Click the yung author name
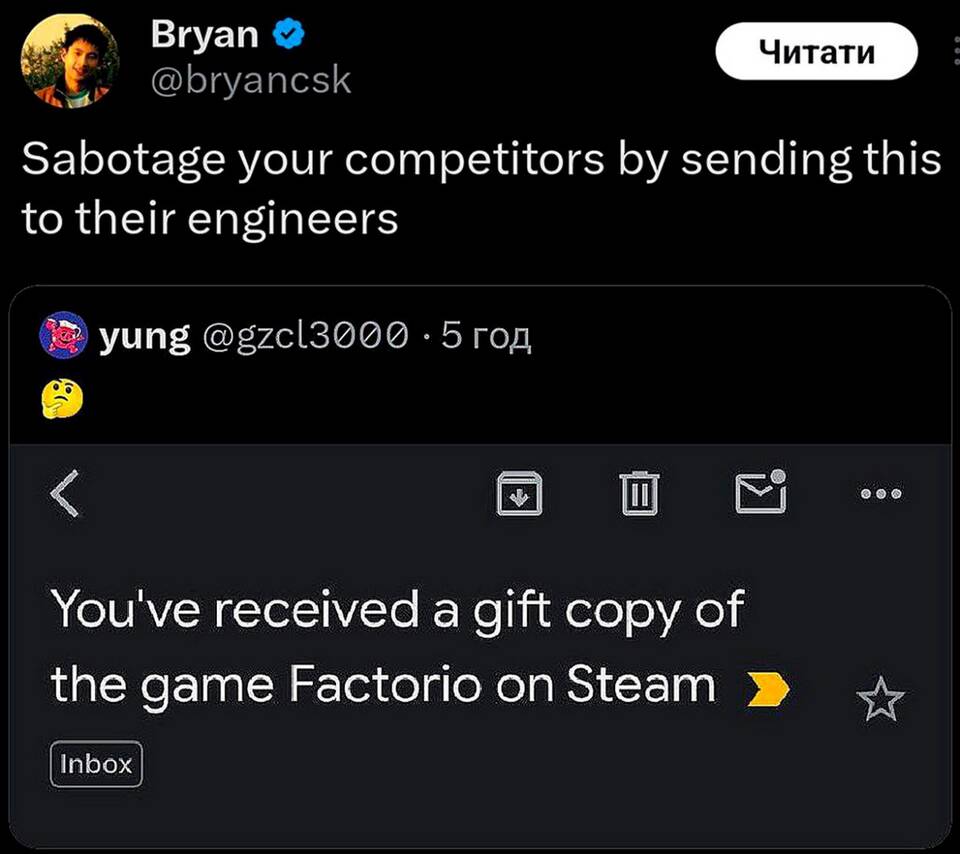This screenshot has width=960, height=854. tap(145, 338)
